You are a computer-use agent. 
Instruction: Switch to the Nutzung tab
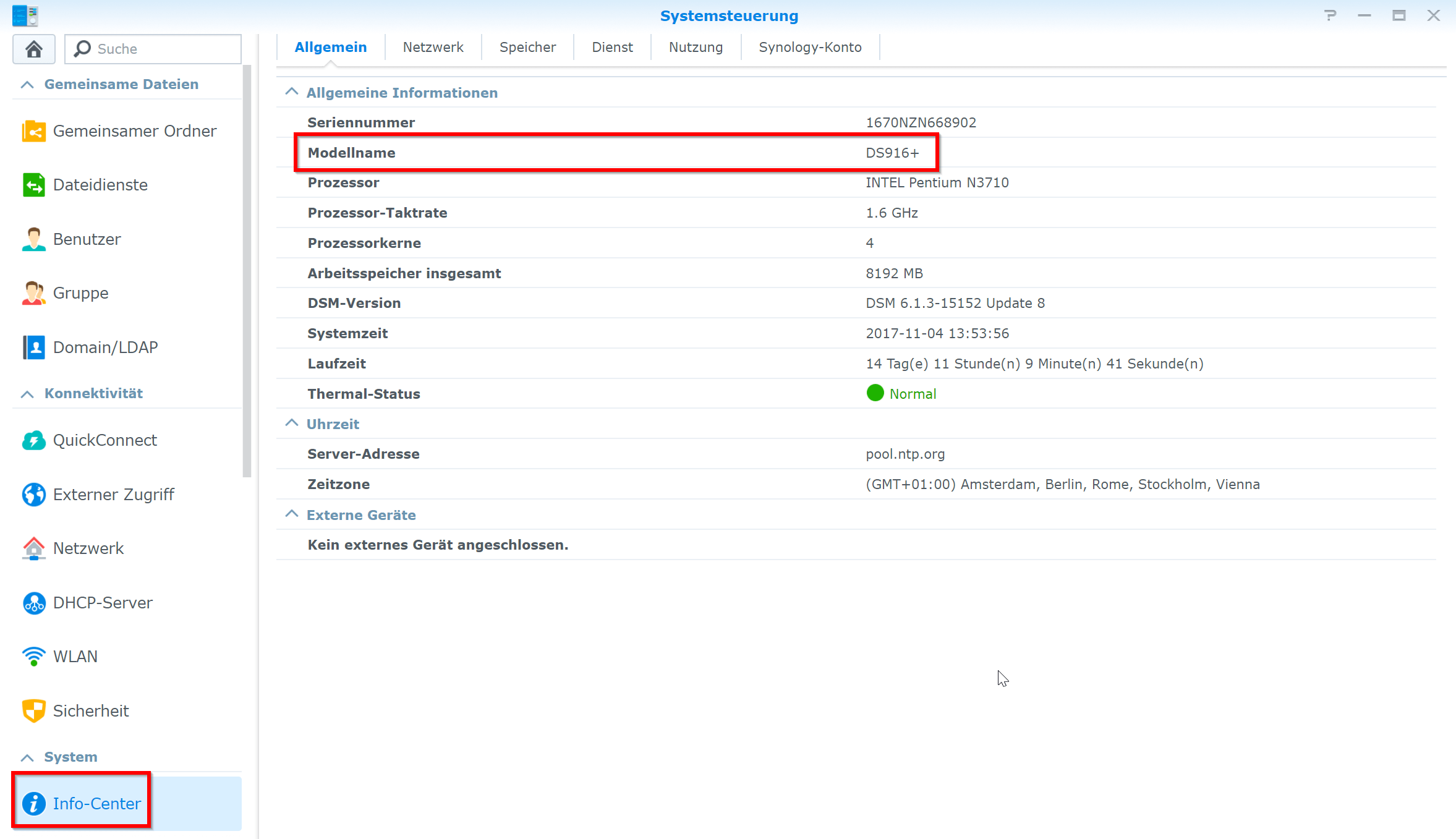696,48
